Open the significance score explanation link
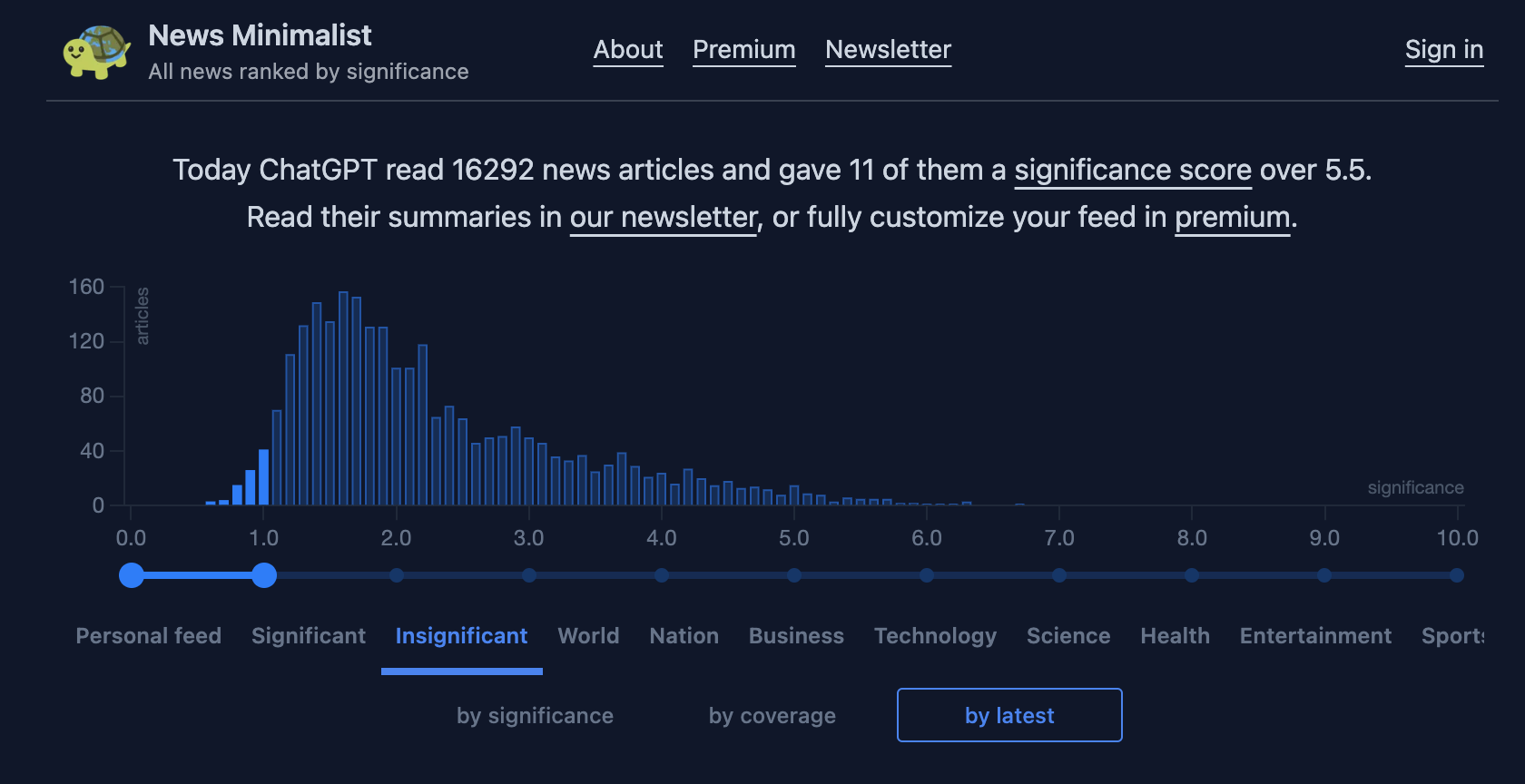This screenshot has width=1525, height=784. [x=1132, y=171]
